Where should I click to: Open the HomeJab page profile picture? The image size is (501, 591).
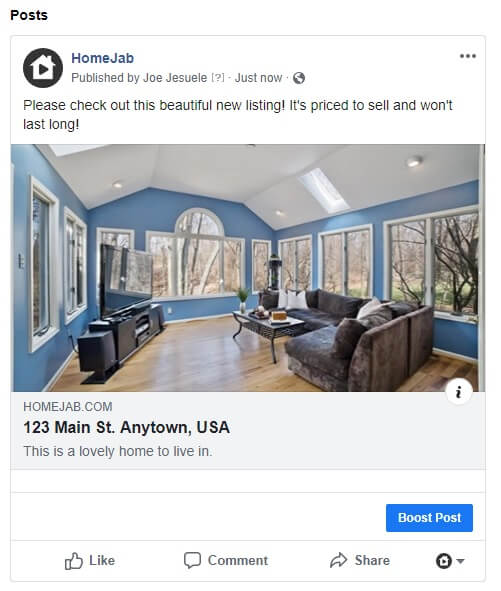point(43,68)
